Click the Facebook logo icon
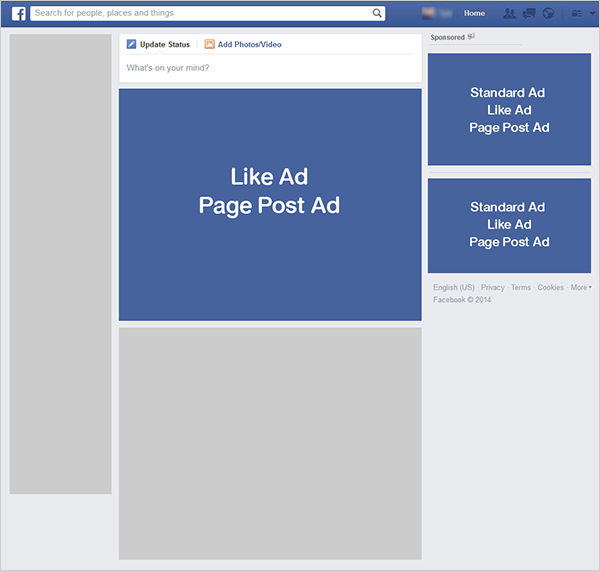This screenshot has width=600, height=571. tap(18, 13)
